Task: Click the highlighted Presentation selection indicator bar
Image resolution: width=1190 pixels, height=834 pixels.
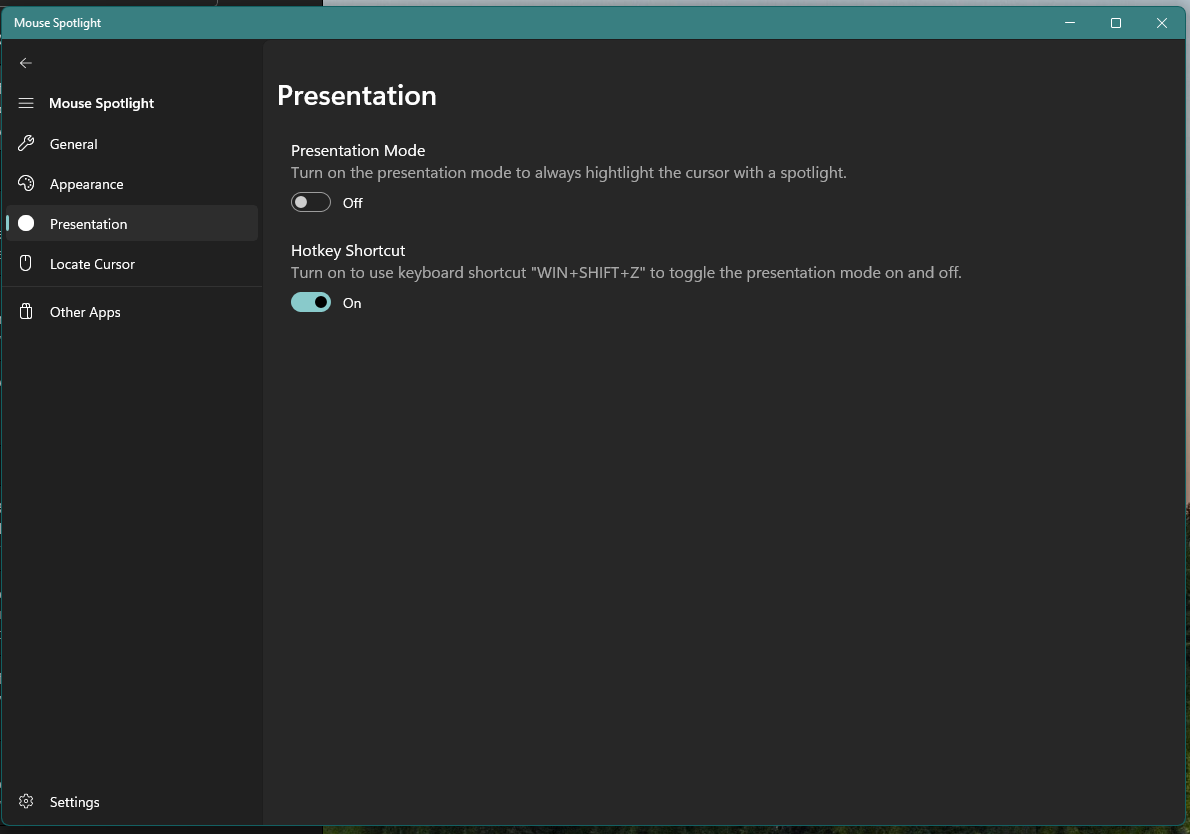Action: 7,223
